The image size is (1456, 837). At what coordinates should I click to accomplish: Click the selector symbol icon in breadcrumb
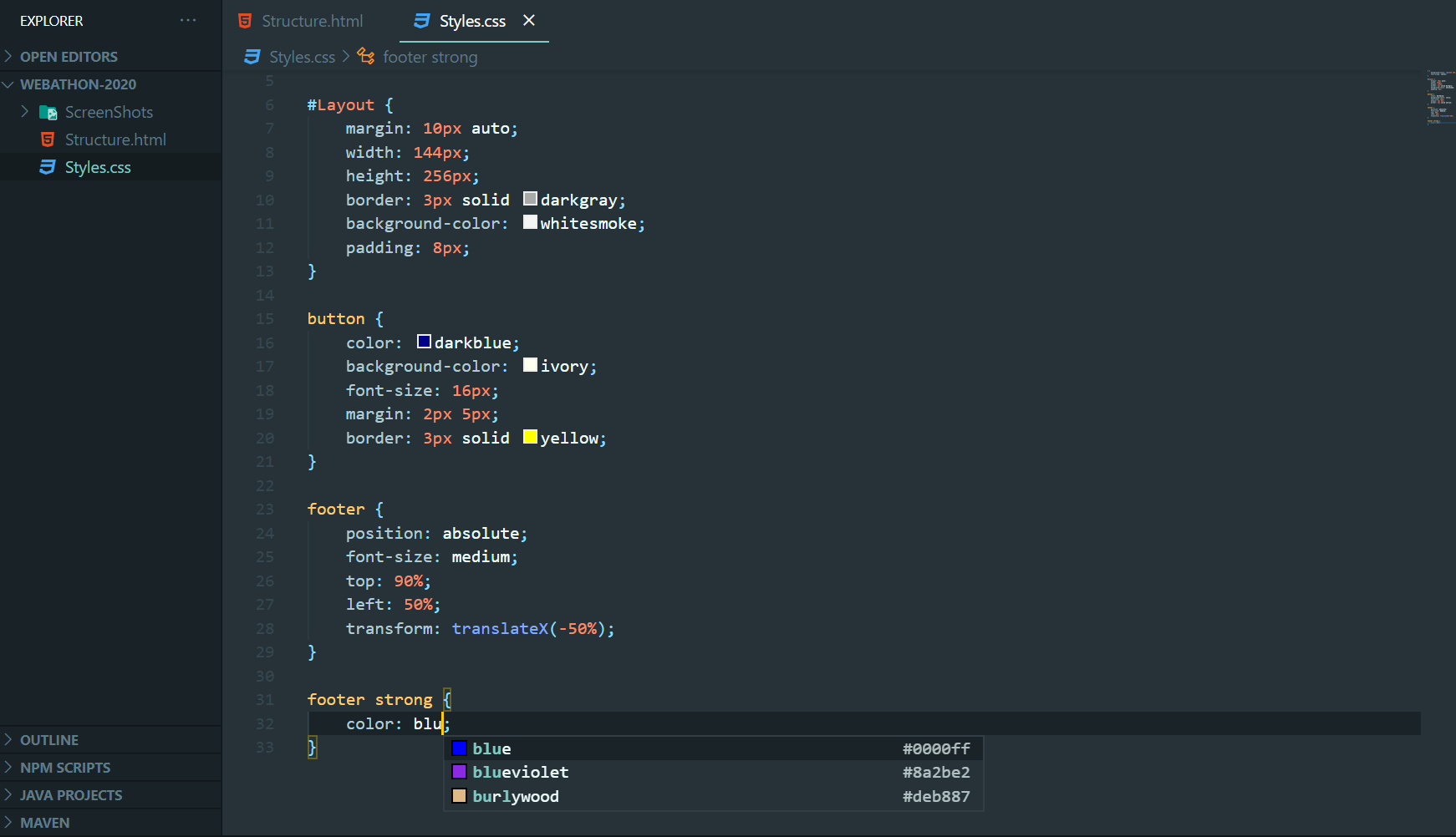pos(366,56)
